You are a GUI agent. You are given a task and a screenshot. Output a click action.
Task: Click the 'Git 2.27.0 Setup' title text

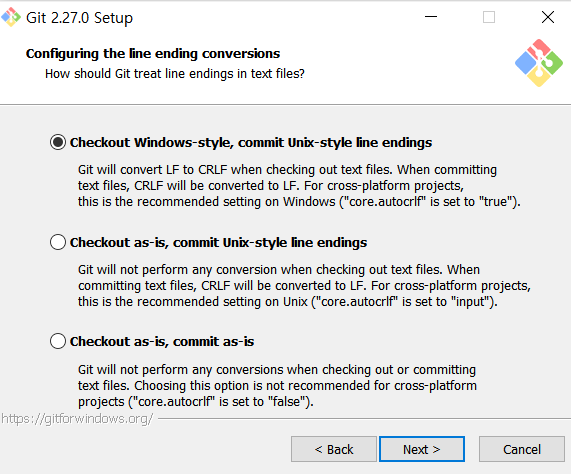coord(79,17)
